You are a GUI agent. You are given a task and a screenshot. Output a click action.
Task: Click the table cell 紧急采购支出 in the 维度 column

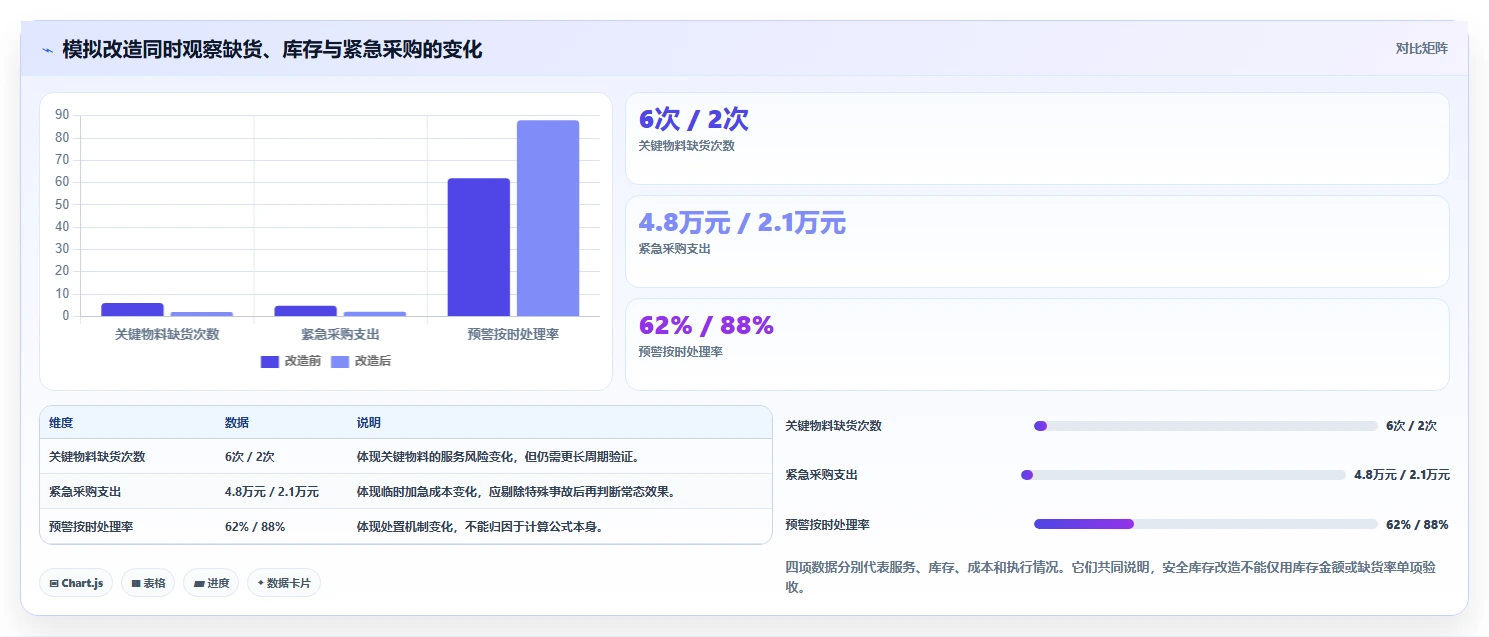click(85, 492)
